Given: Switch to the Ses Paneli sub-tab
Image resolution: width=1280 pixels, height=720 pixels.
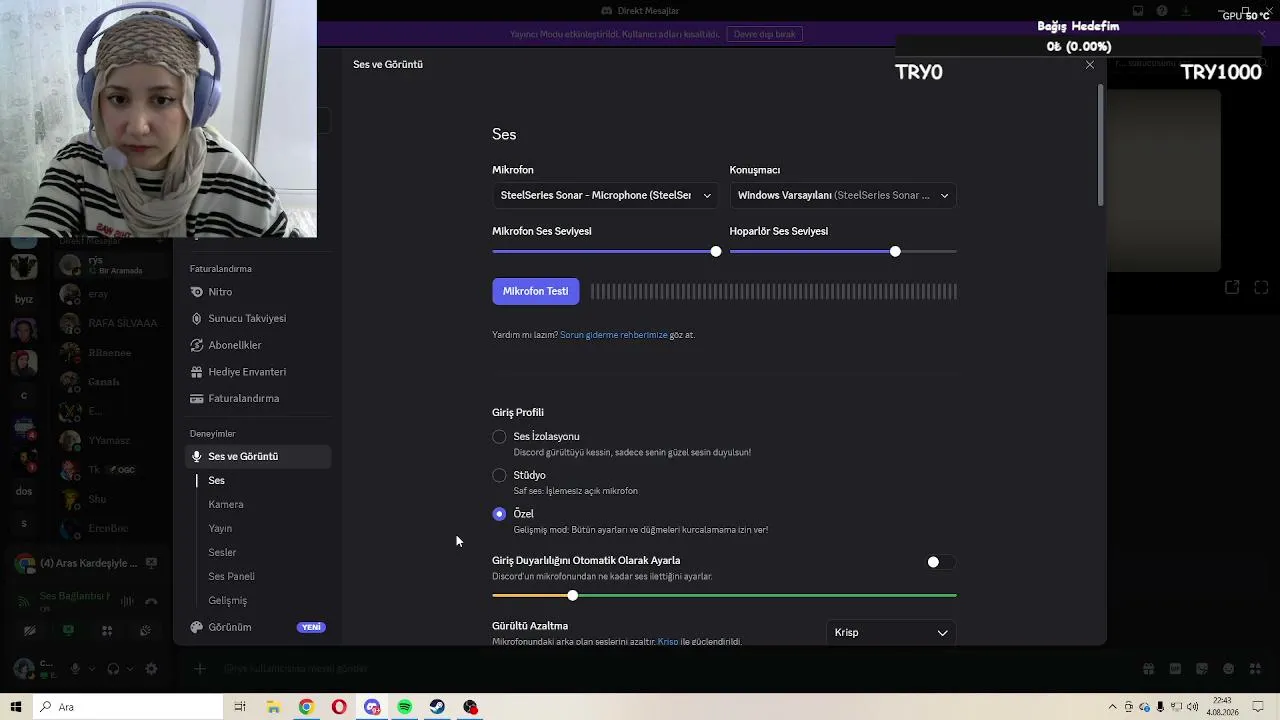Looking at the screenshot, I should 231,576.
